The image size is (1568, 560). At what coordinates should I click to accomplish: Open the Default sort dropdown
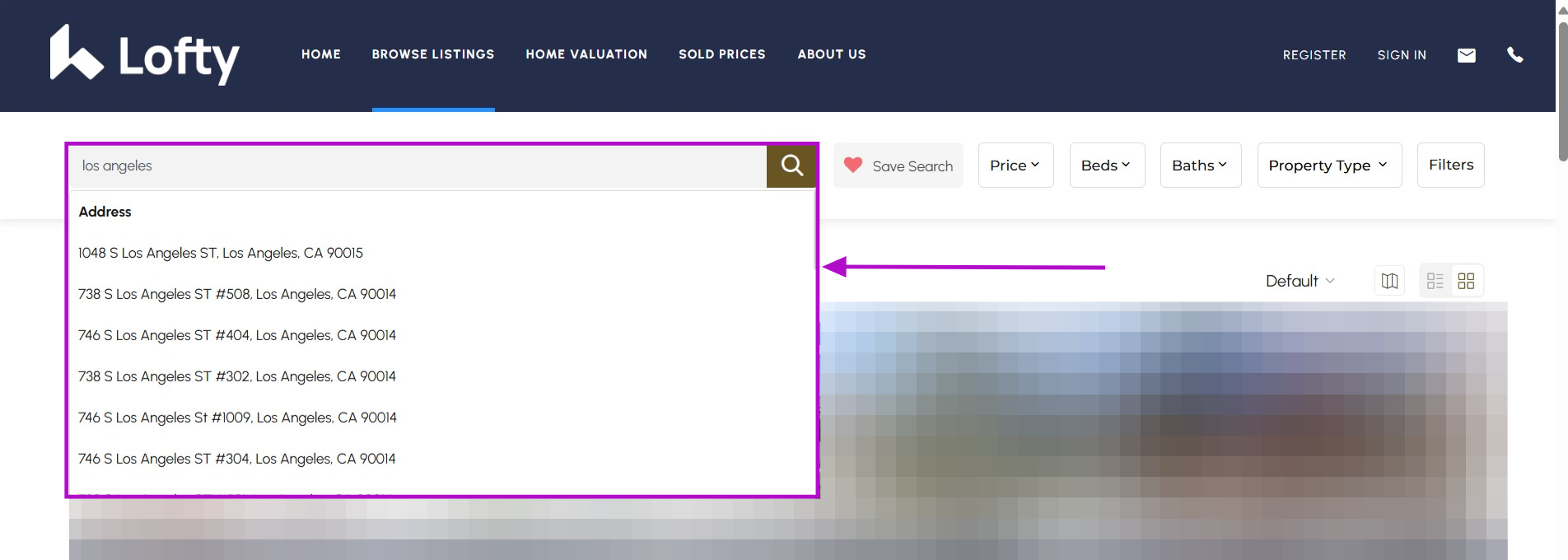point(1299,281)
